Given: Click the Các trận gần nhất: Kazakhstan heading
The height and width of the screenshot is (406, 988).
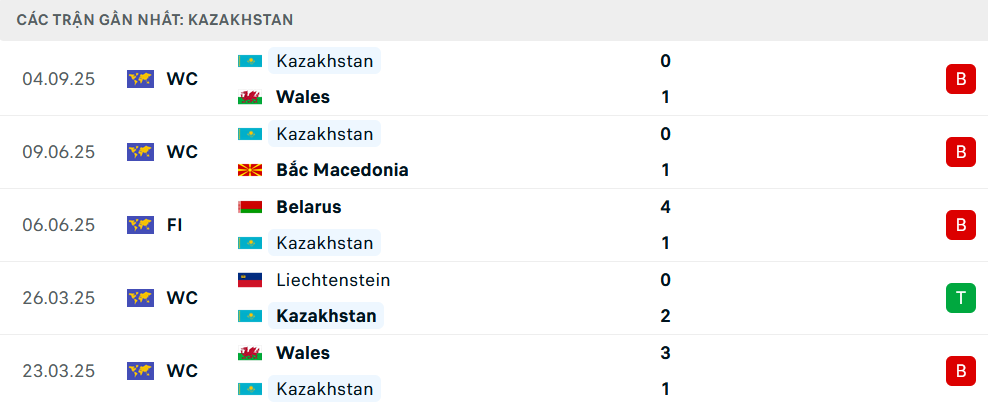Looking at the screenshot, I should pyautogui.click(x=154, y=20).
